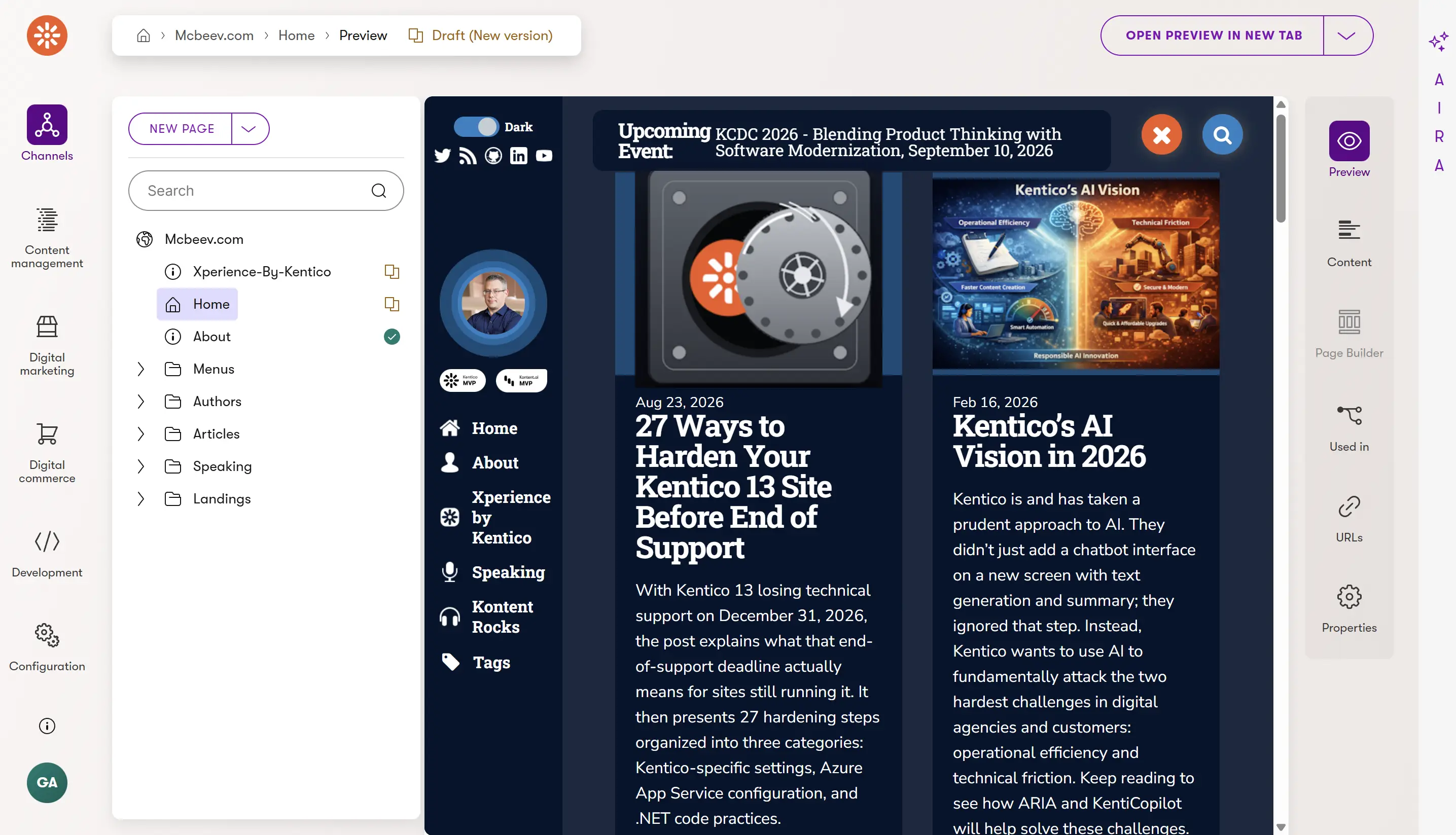Viewport: 1456px width, 835px height.
Task: Click the page tree Search field
Action: (266, 191)
